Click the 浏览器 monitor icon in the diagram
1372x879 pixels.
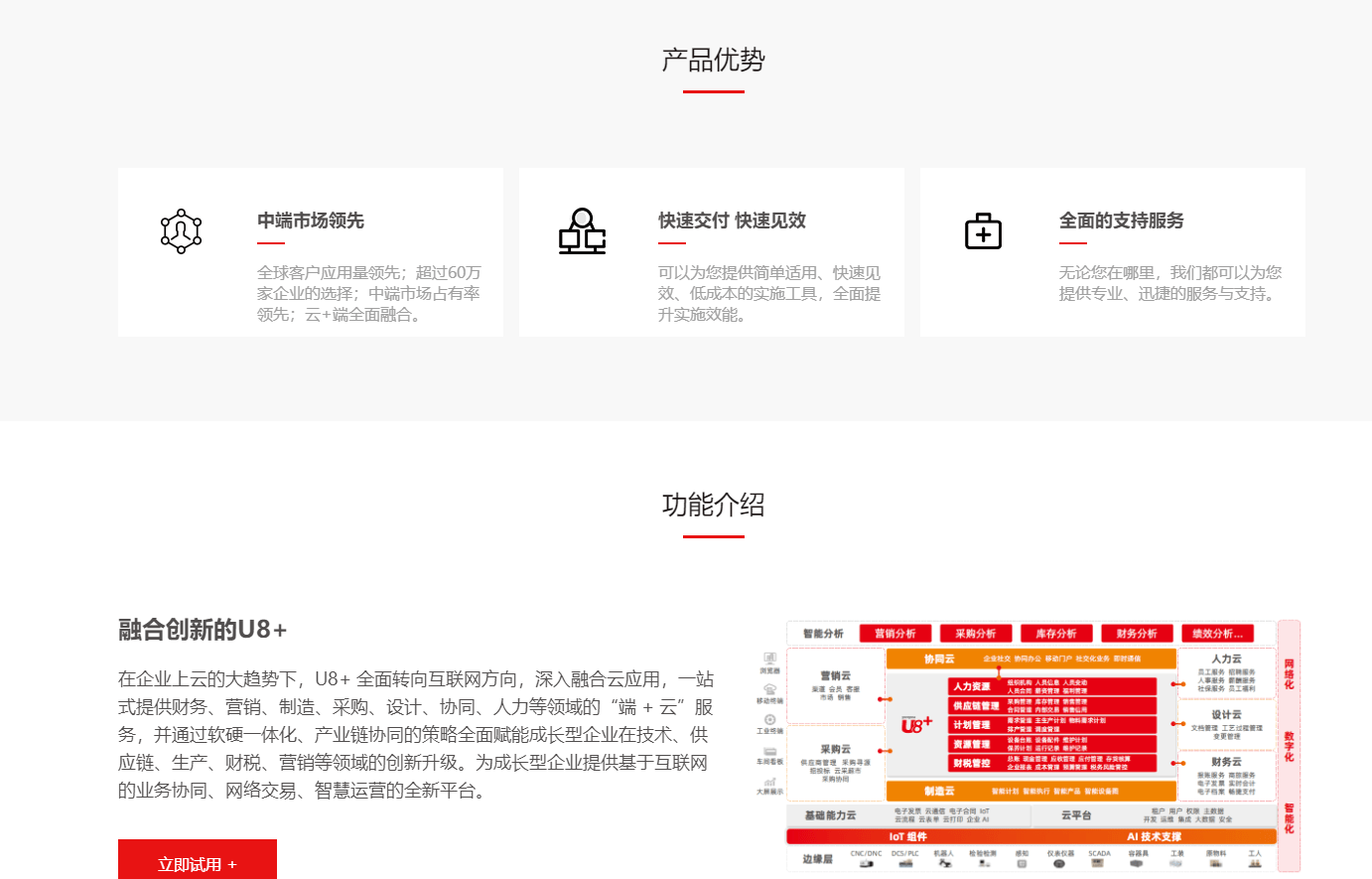click(x=769, y=658)
